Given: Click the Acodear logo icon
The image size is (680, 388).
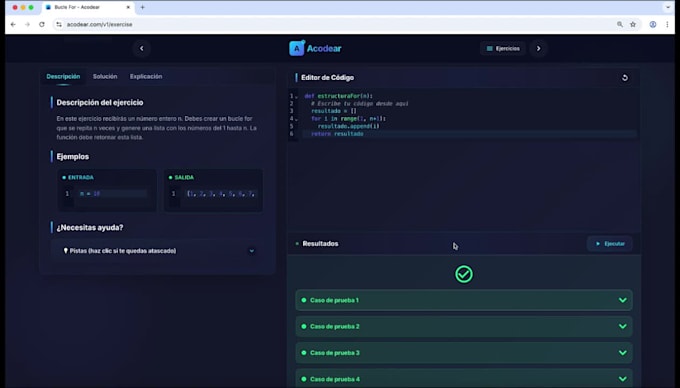Looking at the screenshot, I should [x=297, y=48].
